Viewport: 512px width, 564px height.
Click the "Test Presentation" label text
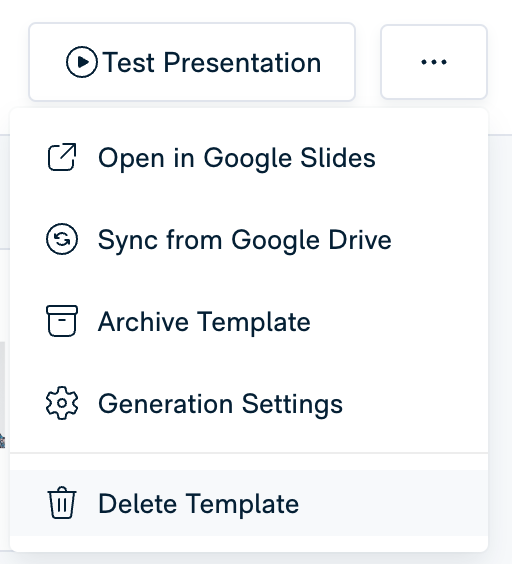click(x=212, y=63)
